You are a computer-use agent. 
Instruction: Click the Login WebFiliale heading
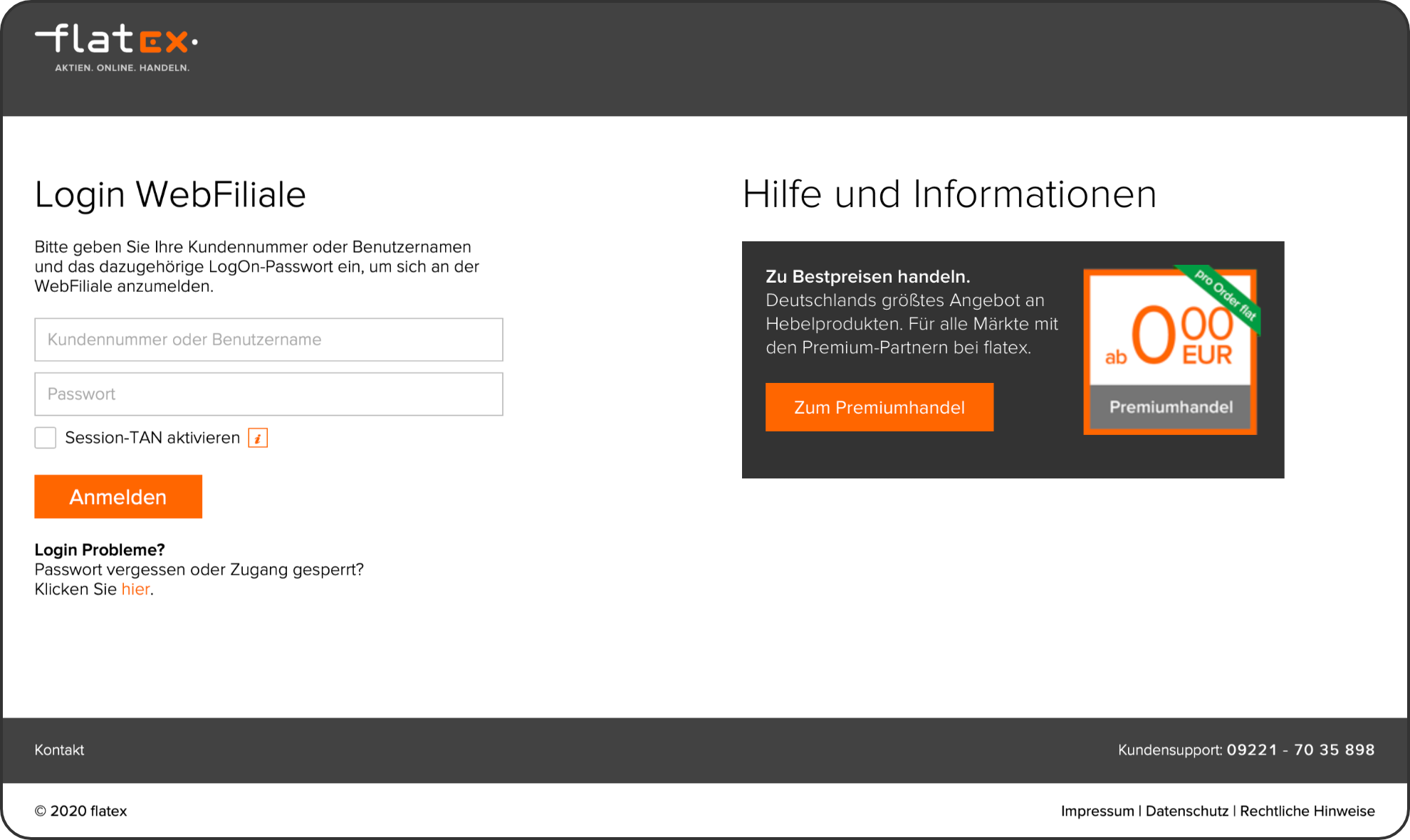(169, 194)
